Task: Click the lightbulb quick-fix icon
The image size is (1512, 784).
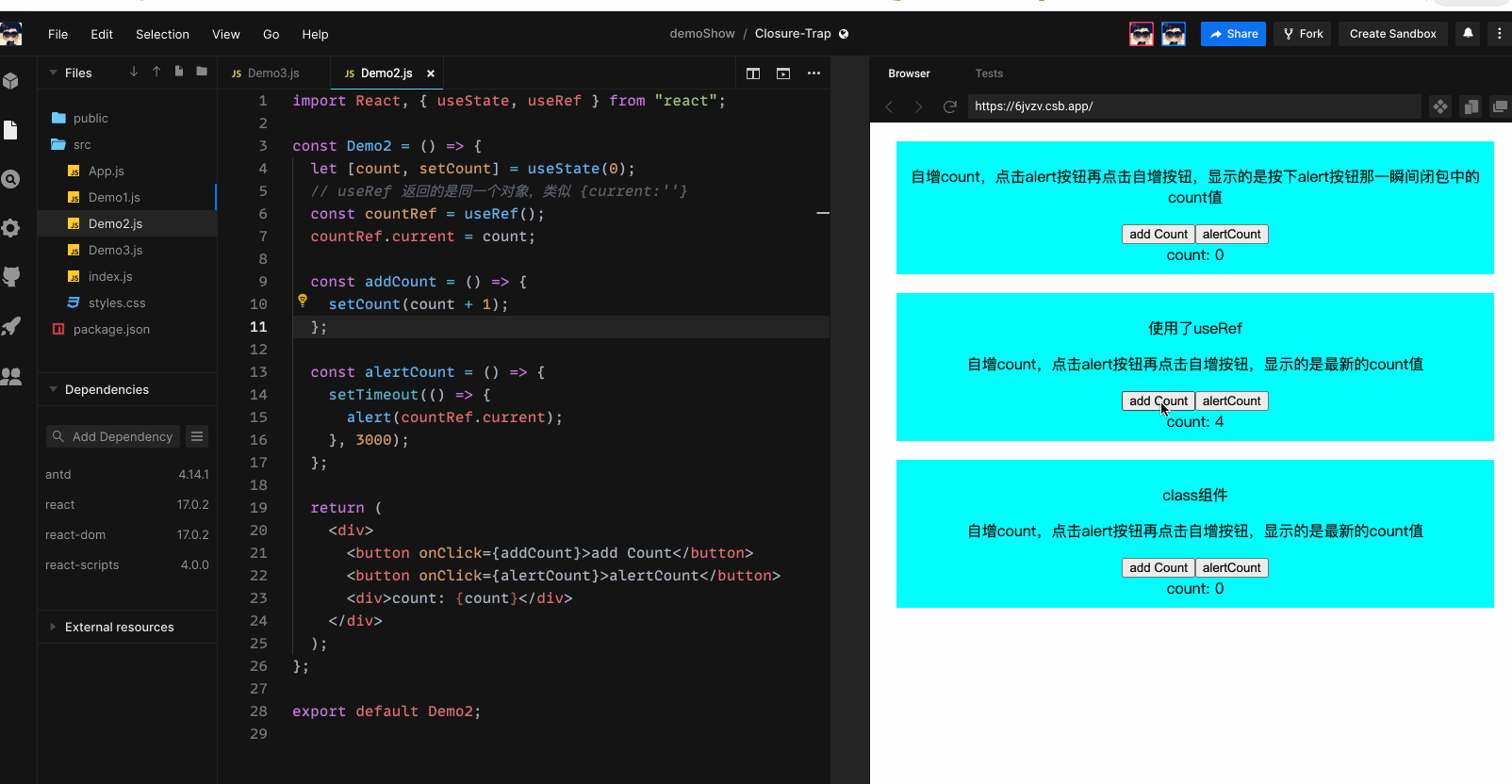Action: pyautogui.click(x=303, y=301)
